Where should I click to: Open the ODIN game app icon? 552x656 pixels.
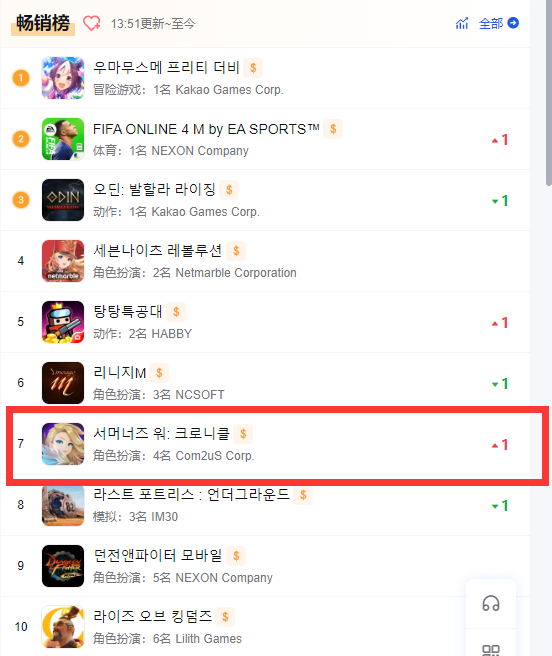point(63,200)
